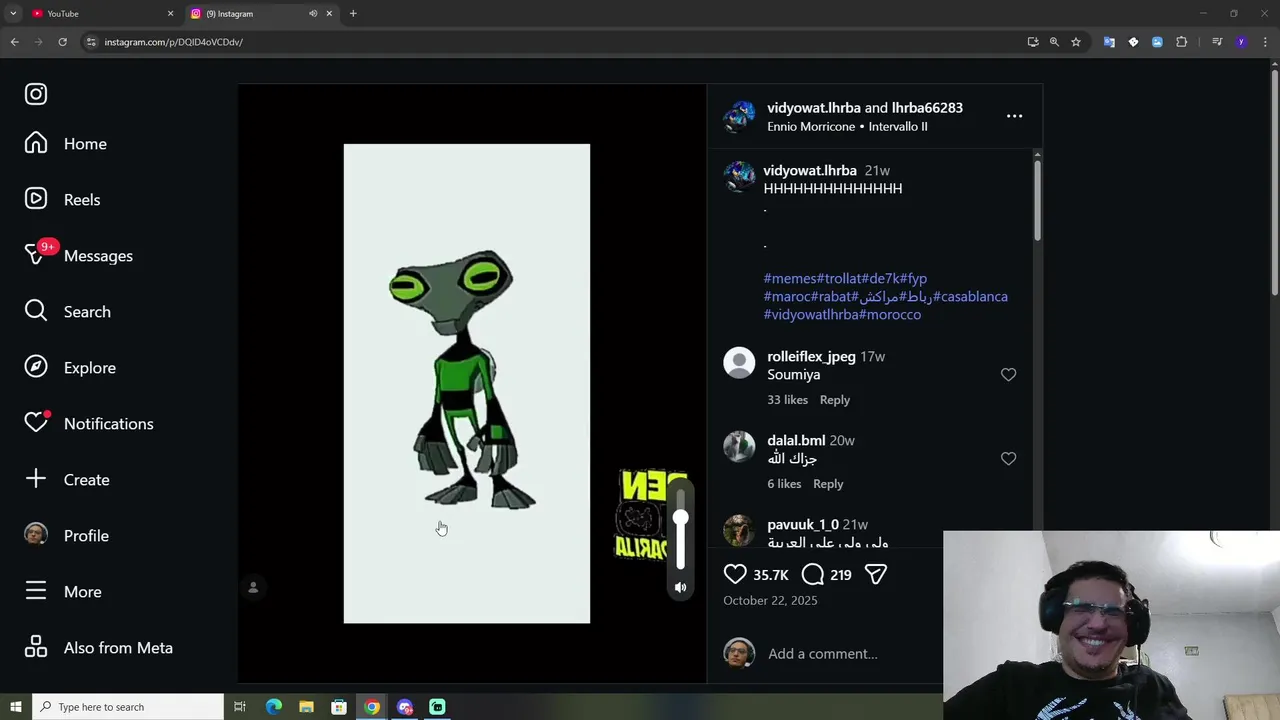
Task: Click the comment bubble icon
Action: pos(813,574)
